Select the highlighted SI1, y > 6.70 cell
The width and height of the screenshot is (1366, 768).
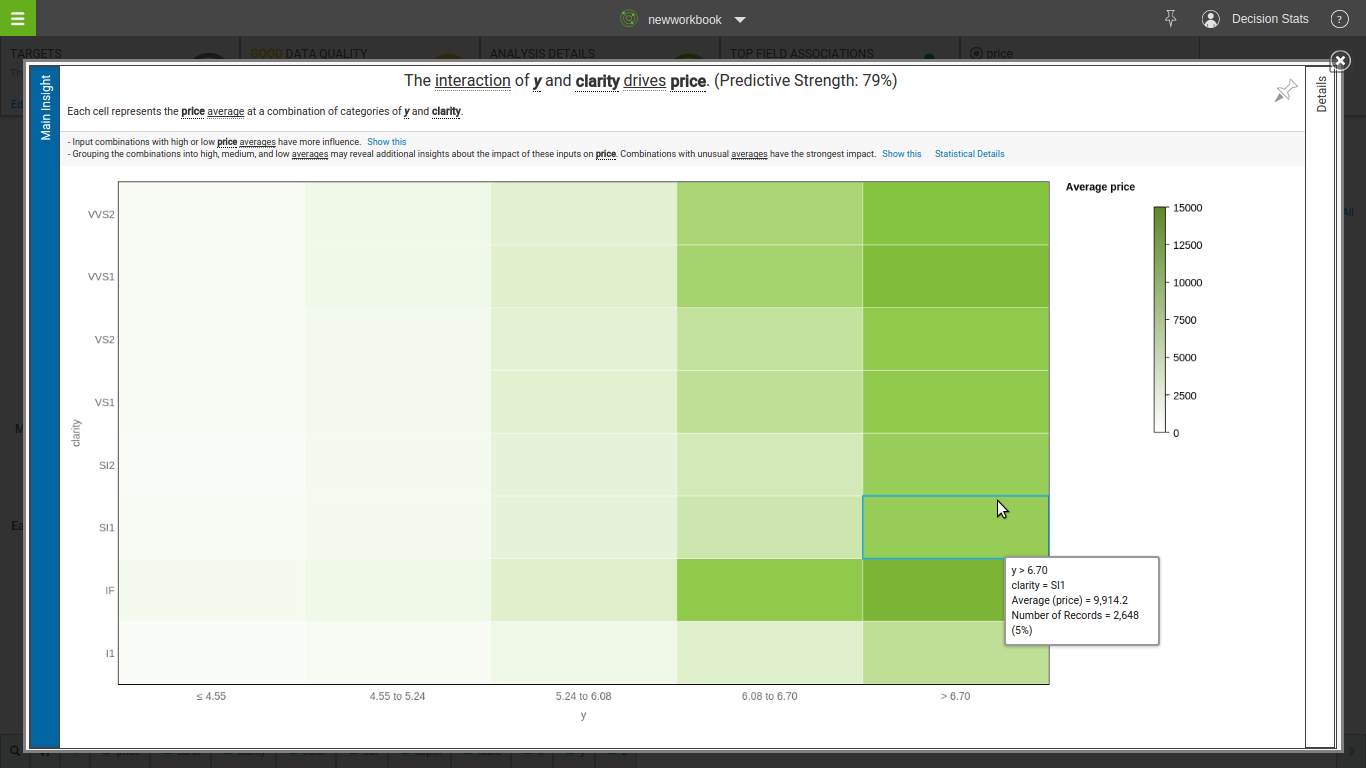(955, 527)
